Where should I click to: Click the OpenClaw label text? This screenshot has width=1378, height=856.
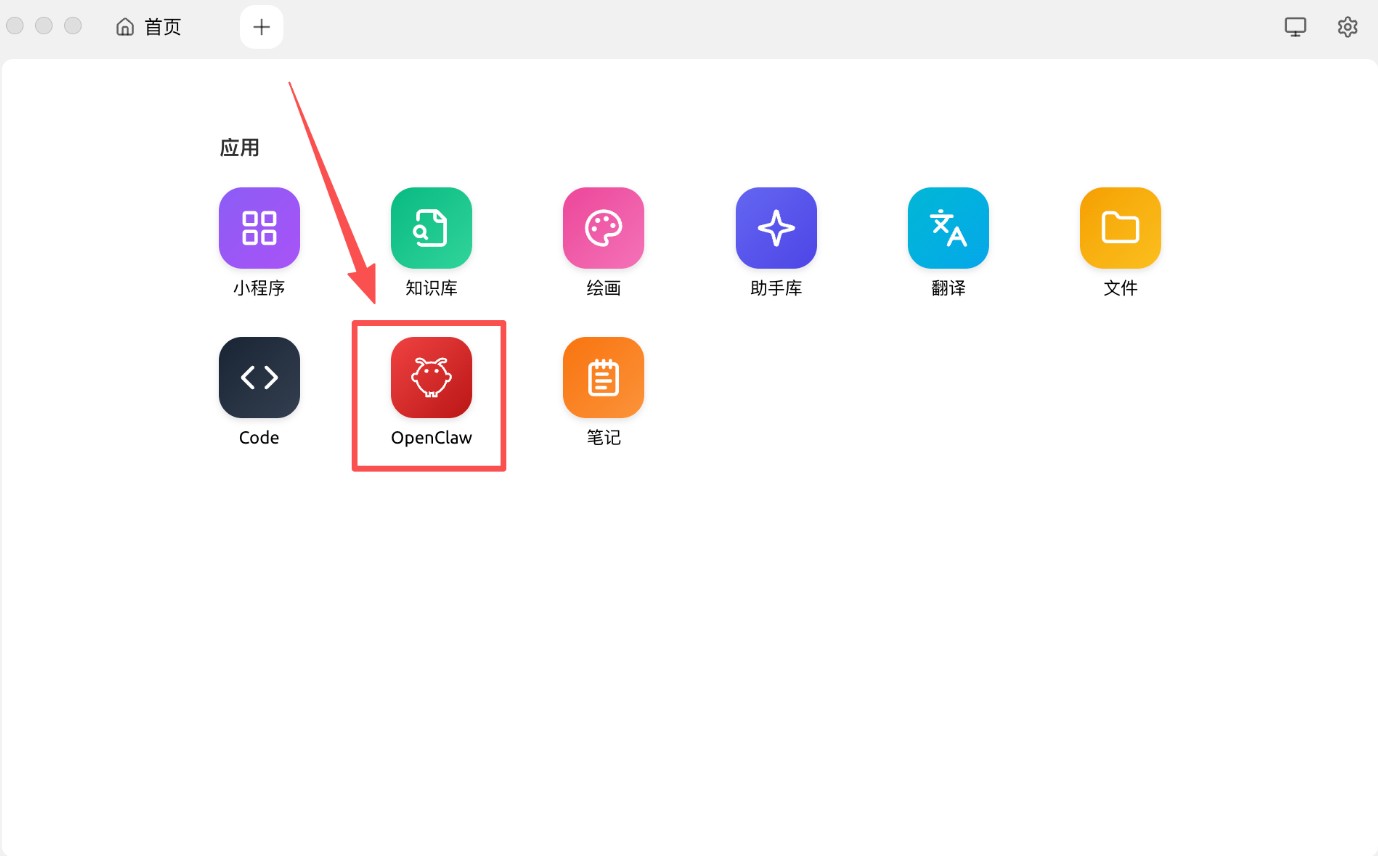click(x=430, y=437)
